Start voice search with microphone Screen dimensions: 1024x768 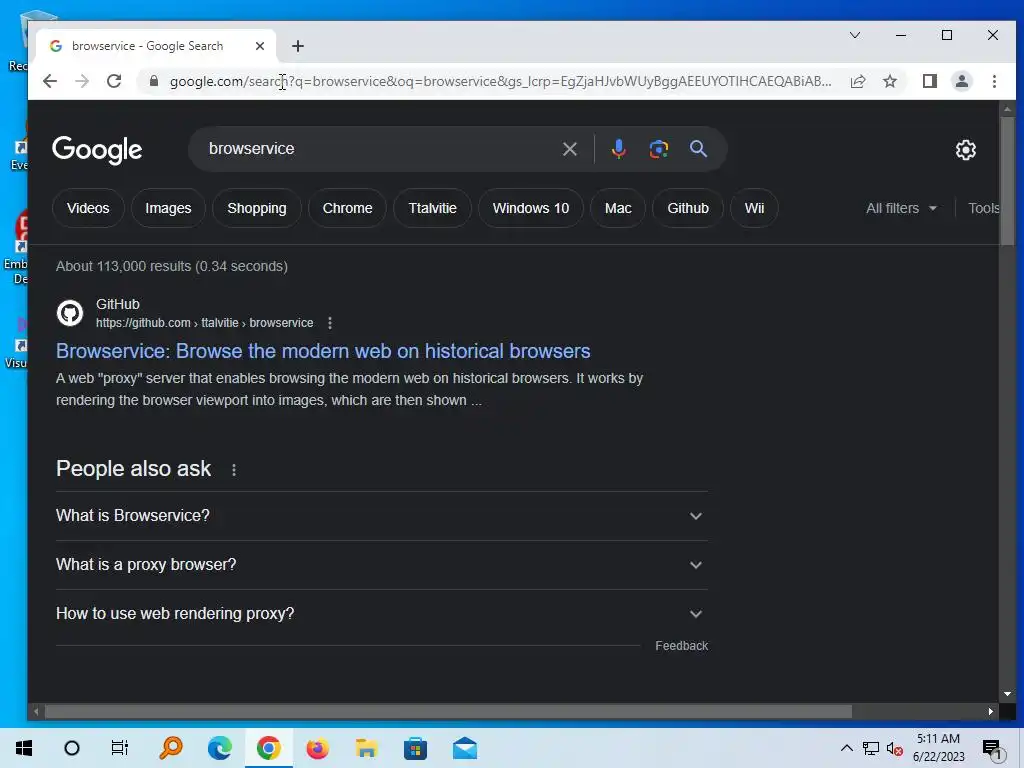(618, 149)
